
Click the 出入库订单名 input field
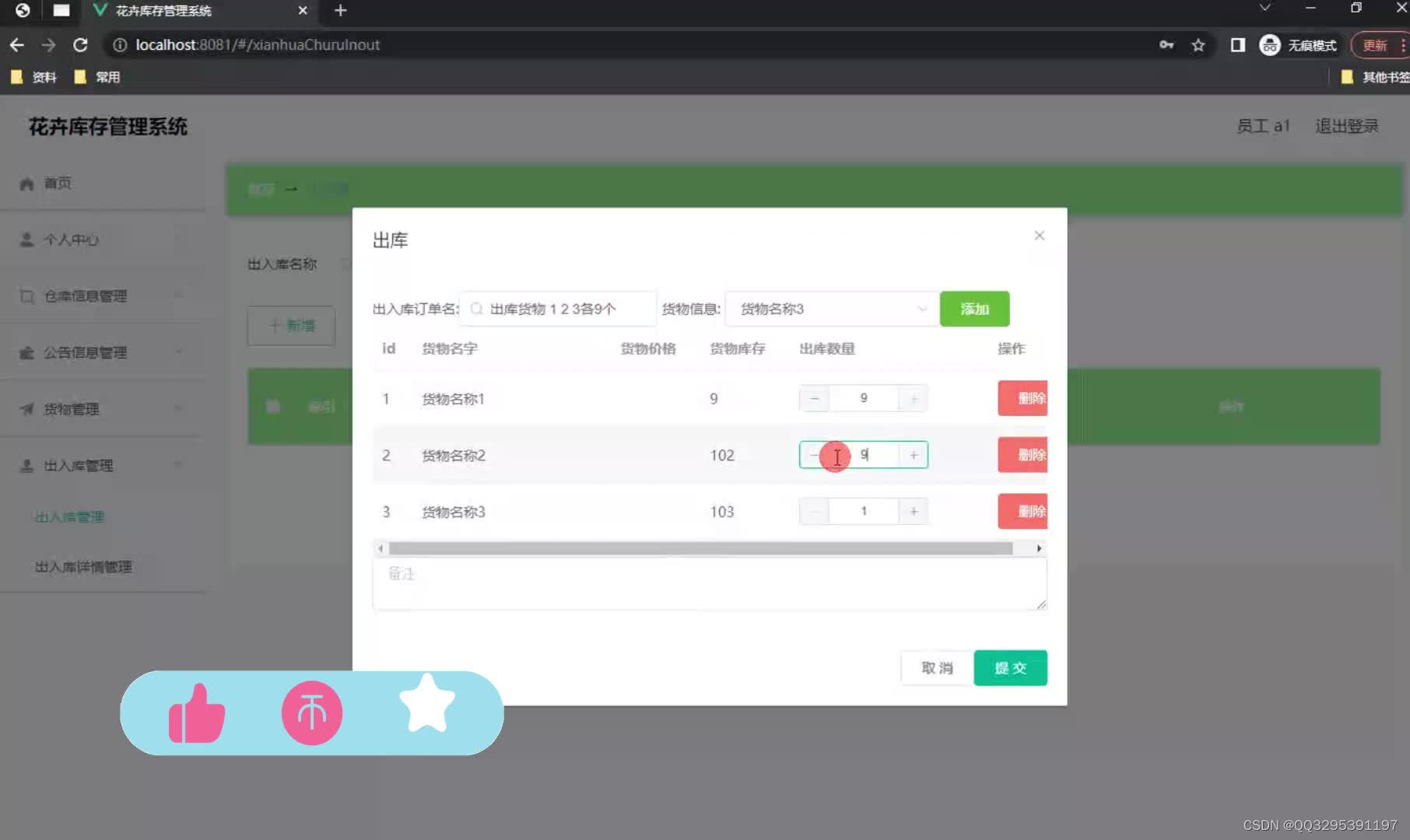coord(557,309)
